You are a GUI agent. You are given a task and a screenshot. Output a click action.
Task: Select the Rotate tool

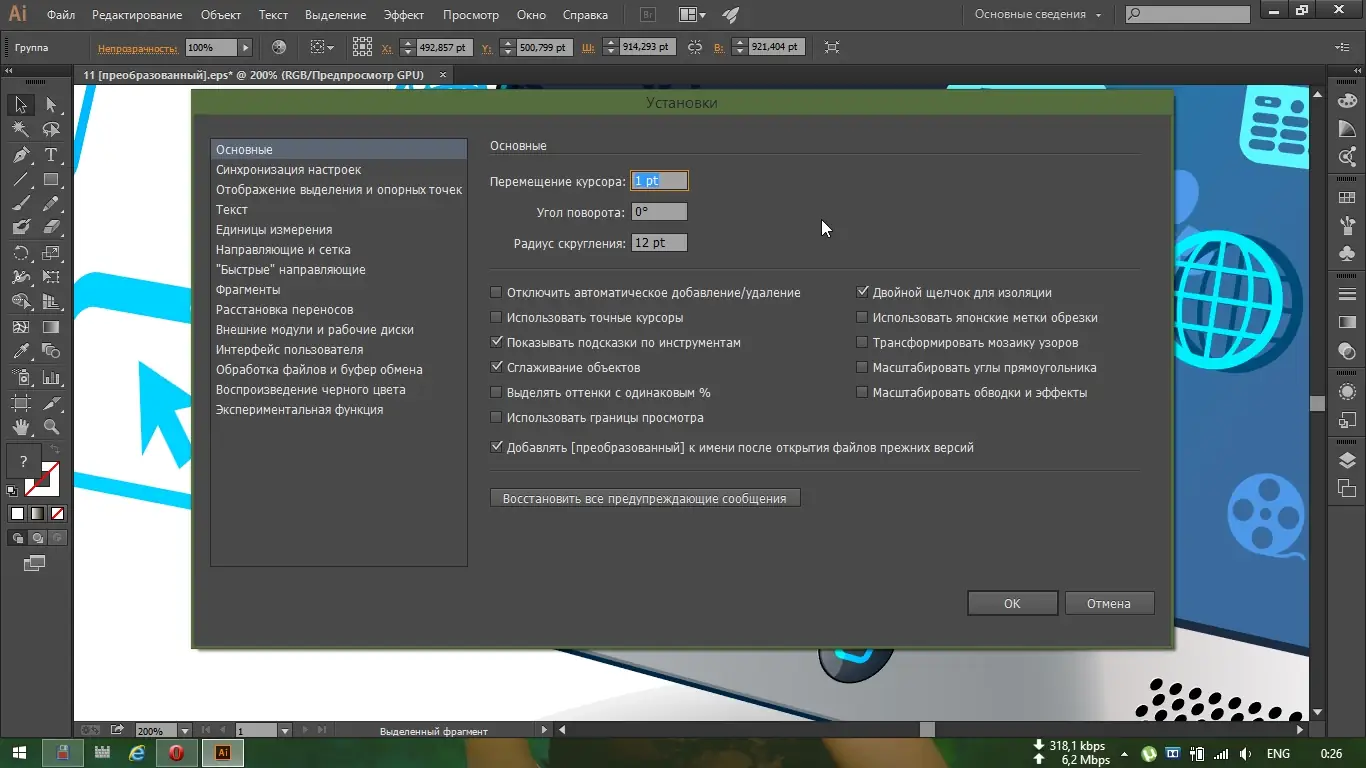tap(21, 253)
